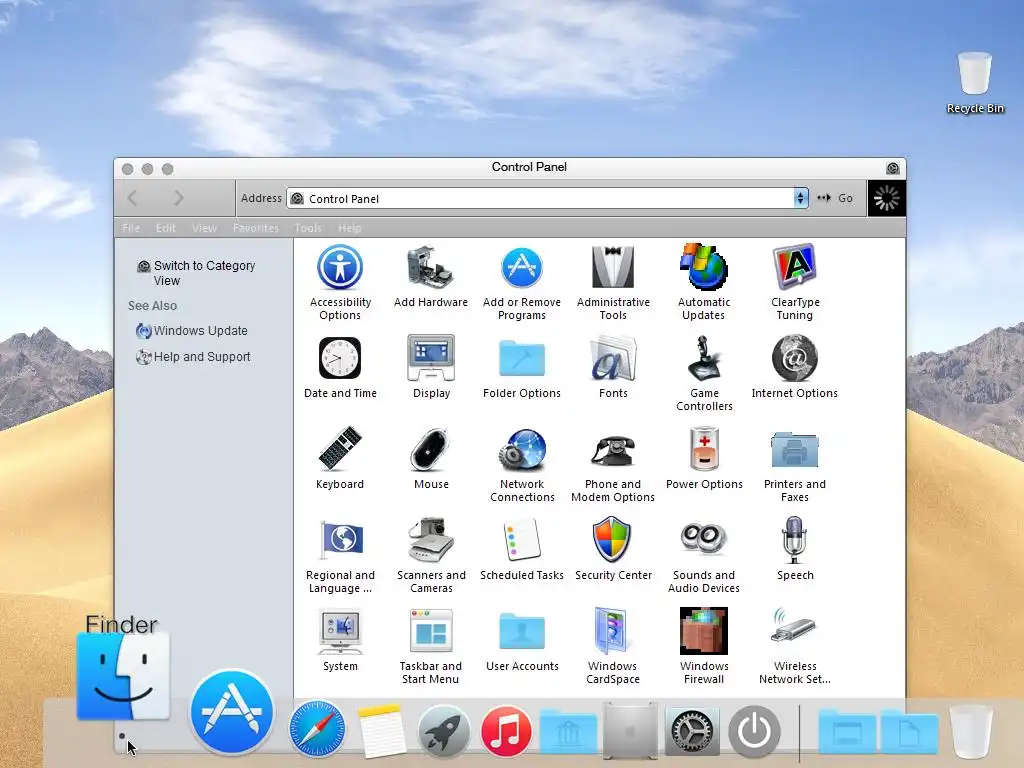Switch to Category View

196,273
